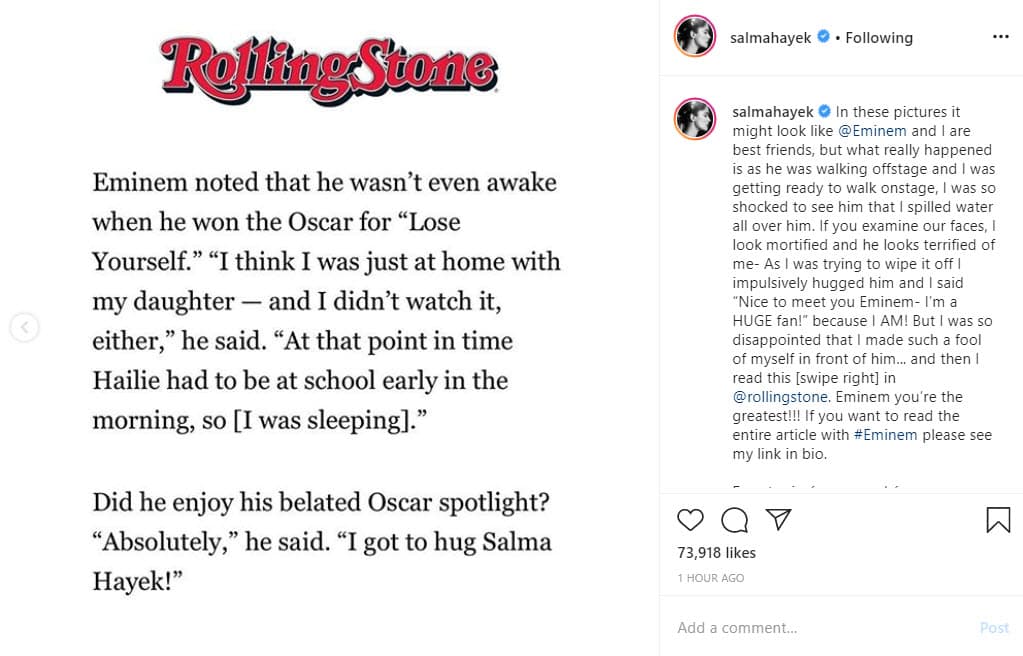Submit a comment with the Post button

[994, 627]
